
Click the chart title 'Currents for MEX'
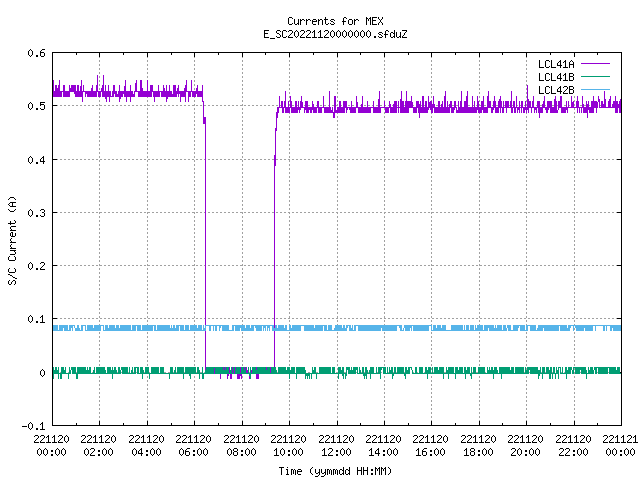[x=335, y=21]
